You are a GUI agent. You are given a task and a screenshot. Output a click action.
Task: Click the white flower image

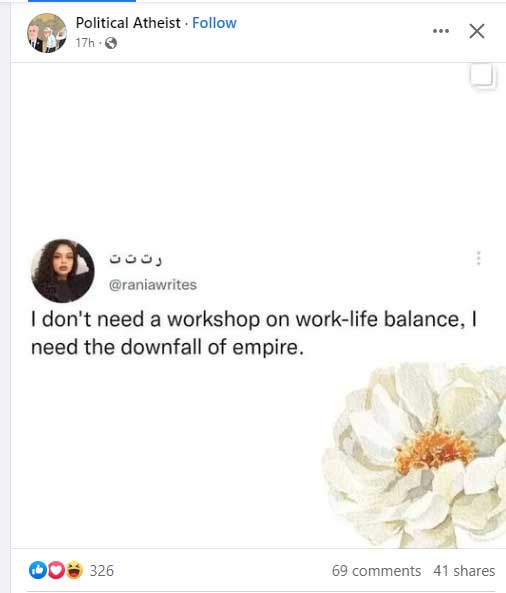click(414, 456)
